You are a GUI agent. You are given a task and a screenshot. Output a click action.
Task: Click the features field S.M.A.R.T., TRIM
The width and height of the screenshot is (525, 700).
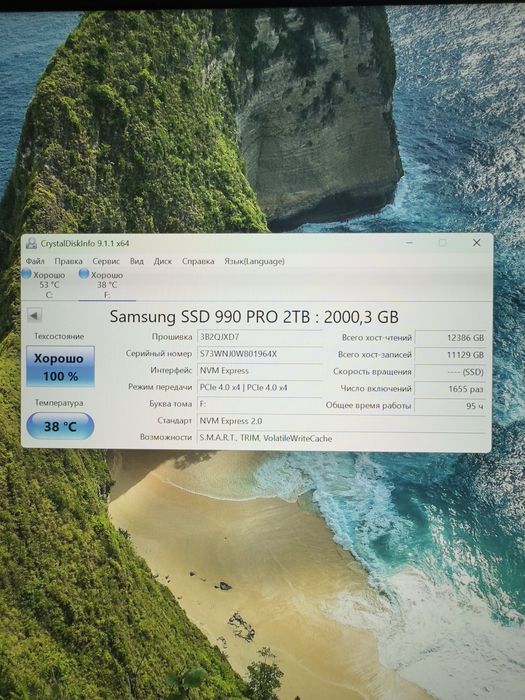(x=342, y=438)
